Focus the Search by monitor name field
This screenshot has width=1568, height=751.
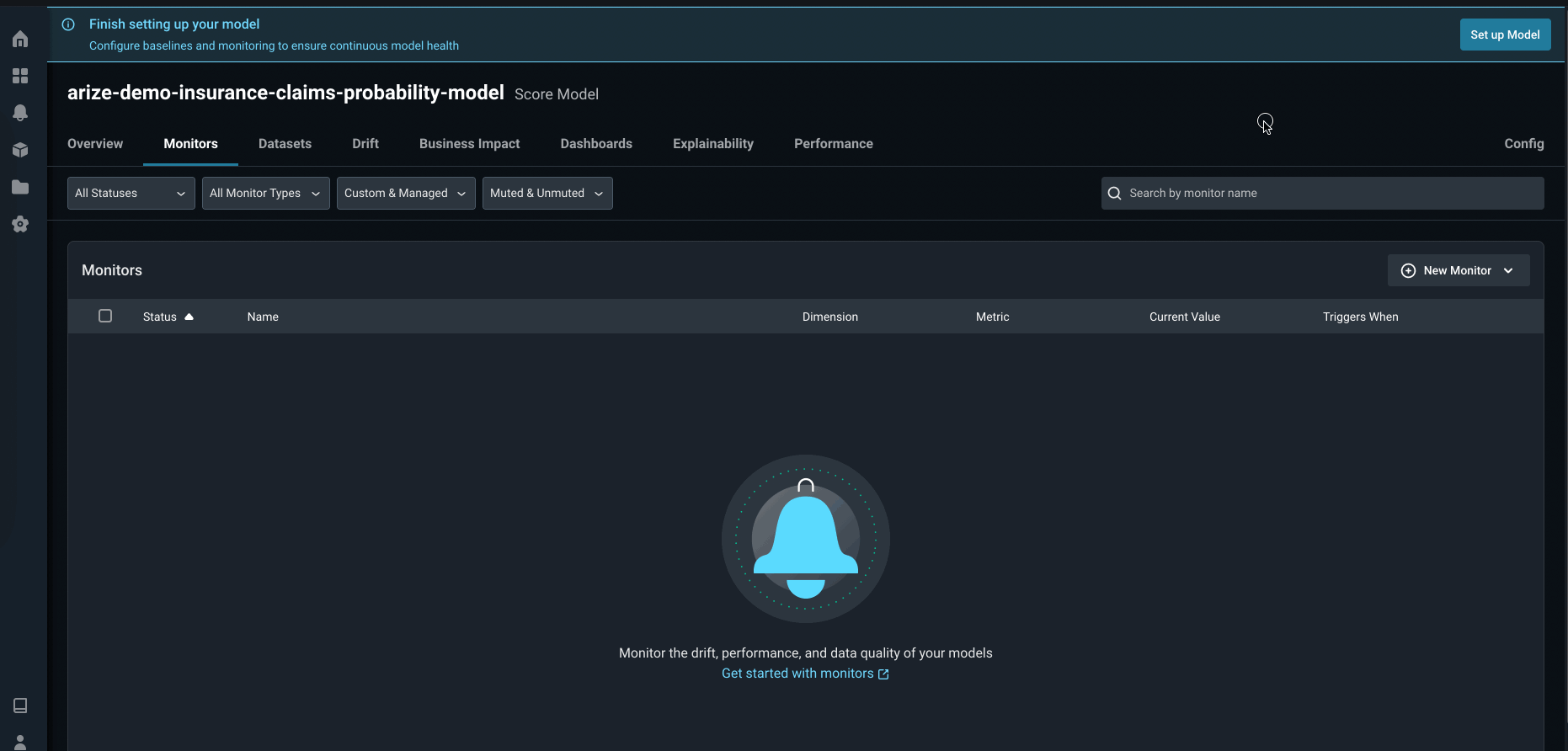(x=1322, y=193)
